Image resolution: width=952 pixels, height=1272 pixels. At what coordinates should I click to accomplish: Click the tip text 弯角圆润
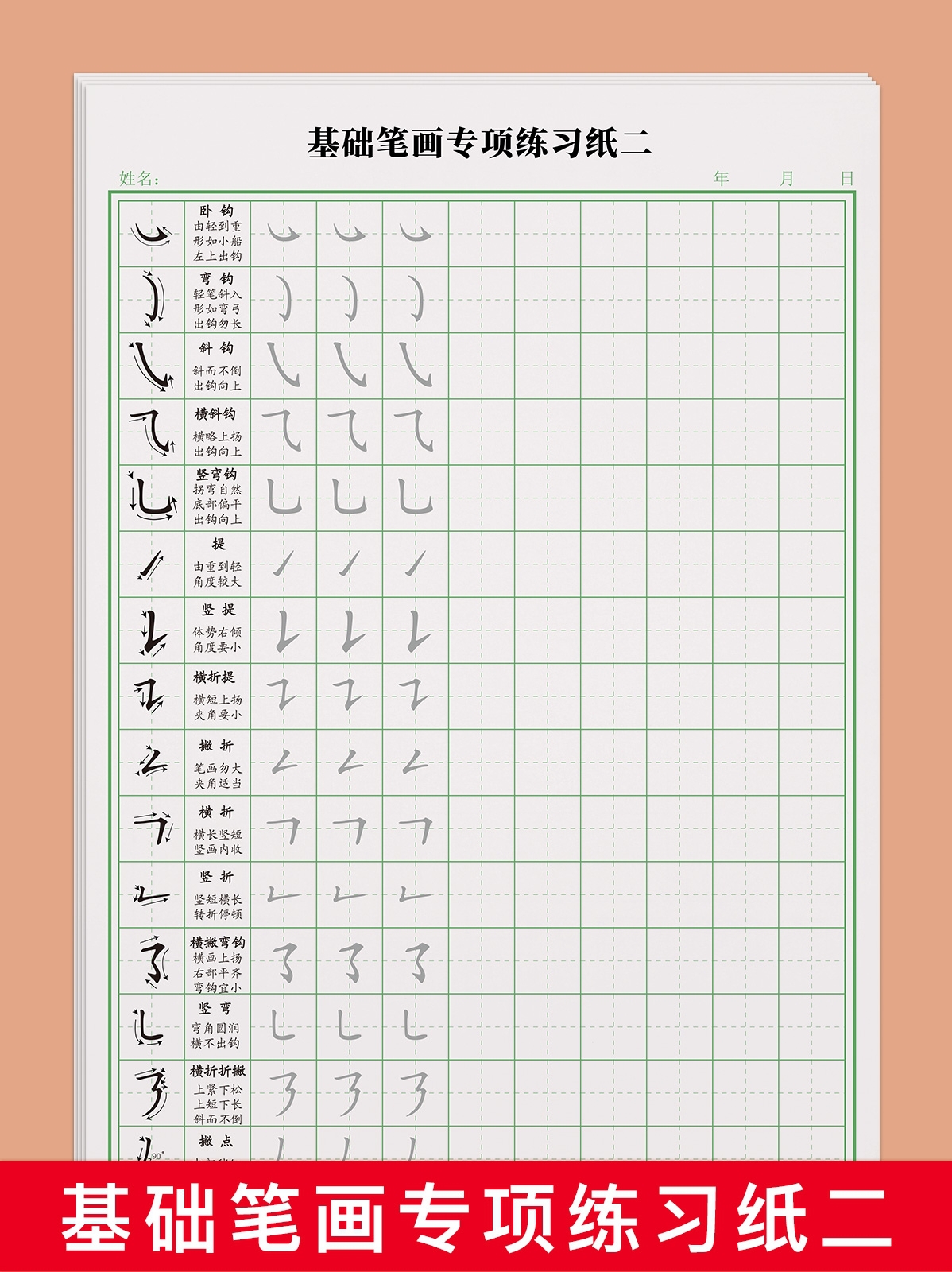click(215, 1029)
